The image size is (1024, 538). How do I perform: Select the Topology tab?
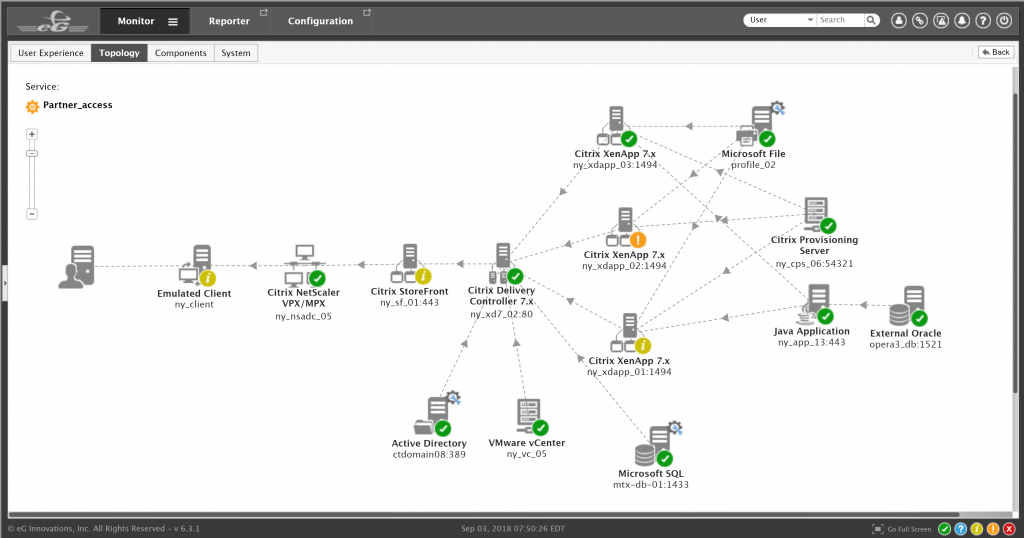coord(119,53)
